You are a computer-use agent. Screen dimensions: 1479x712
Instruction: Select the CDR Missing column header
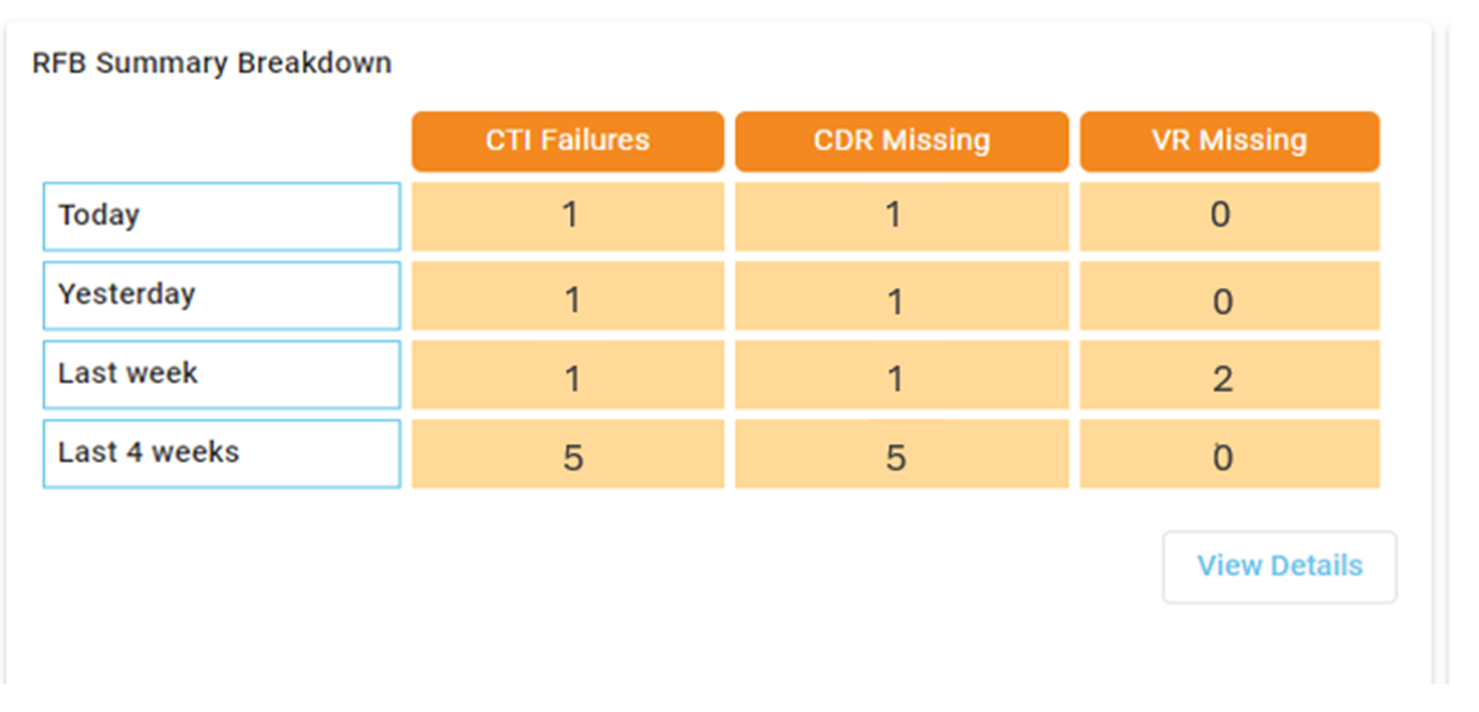902,141
